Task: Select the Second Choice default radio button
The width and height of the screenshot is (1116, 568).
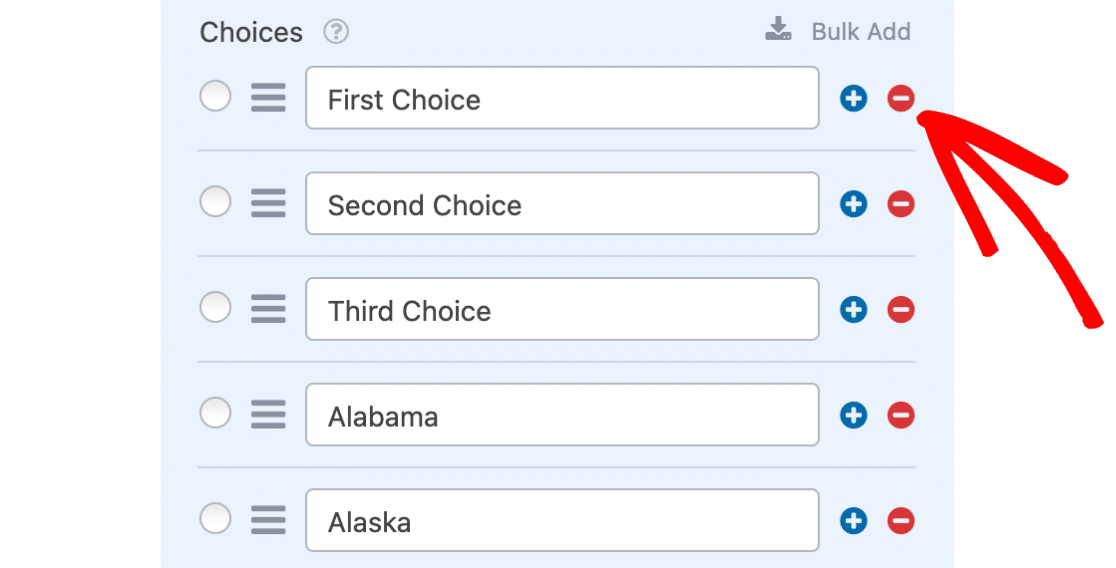Action: click(x=215, y=201)
